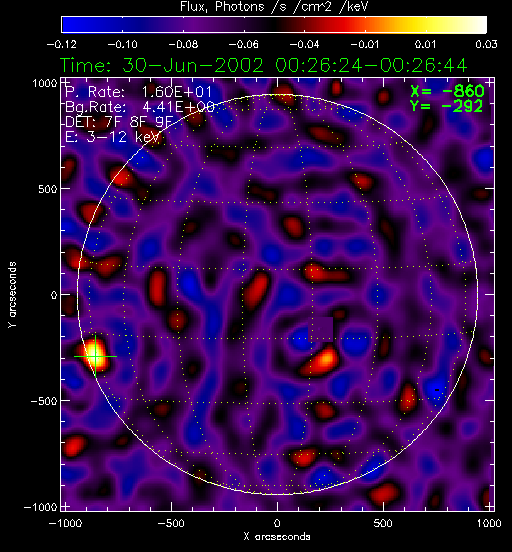Click the Flux, Photons /s /cm^2 /keV title

point(274,7)
